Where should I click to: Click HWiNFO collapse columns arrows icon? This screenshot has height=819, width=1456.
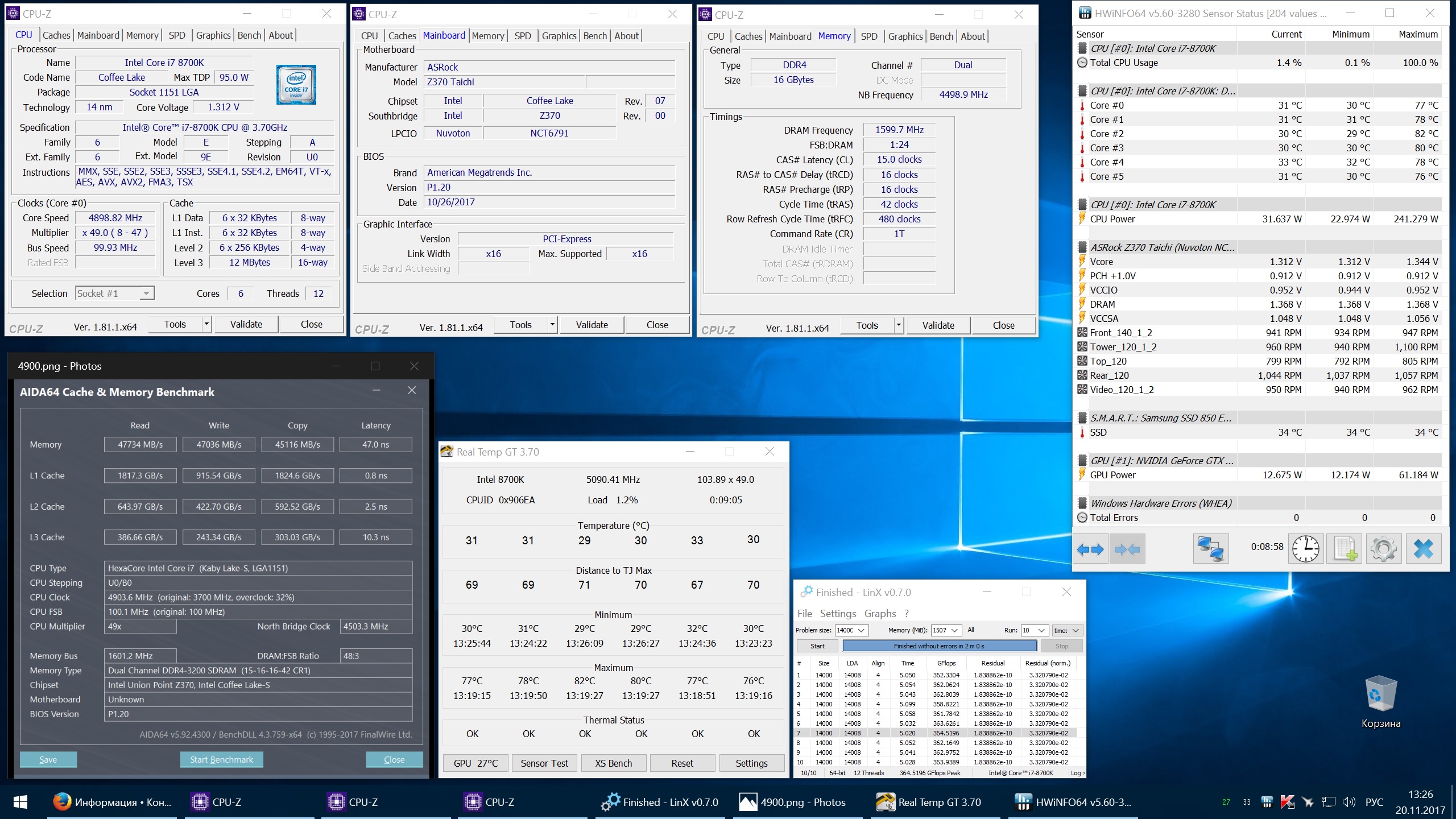tap(1127, 549)
